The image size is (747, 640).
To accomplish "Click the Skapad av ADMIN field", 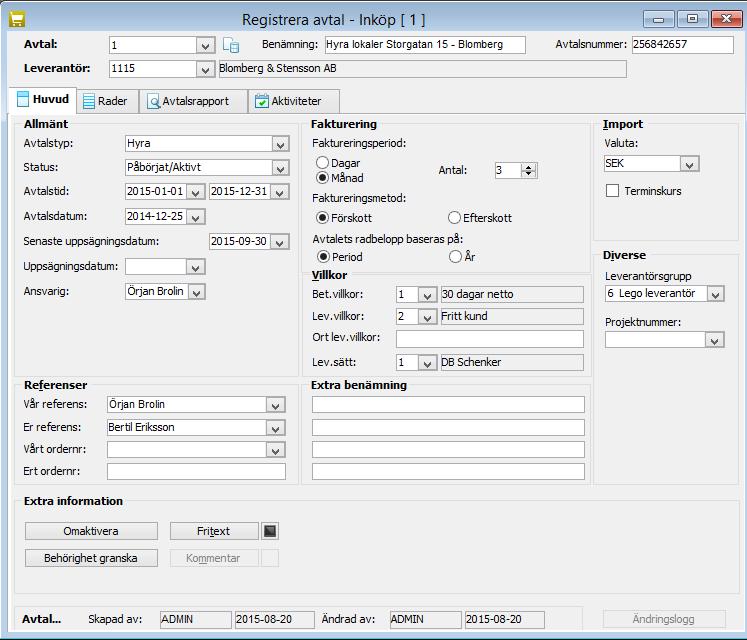I will coord(195,620).
